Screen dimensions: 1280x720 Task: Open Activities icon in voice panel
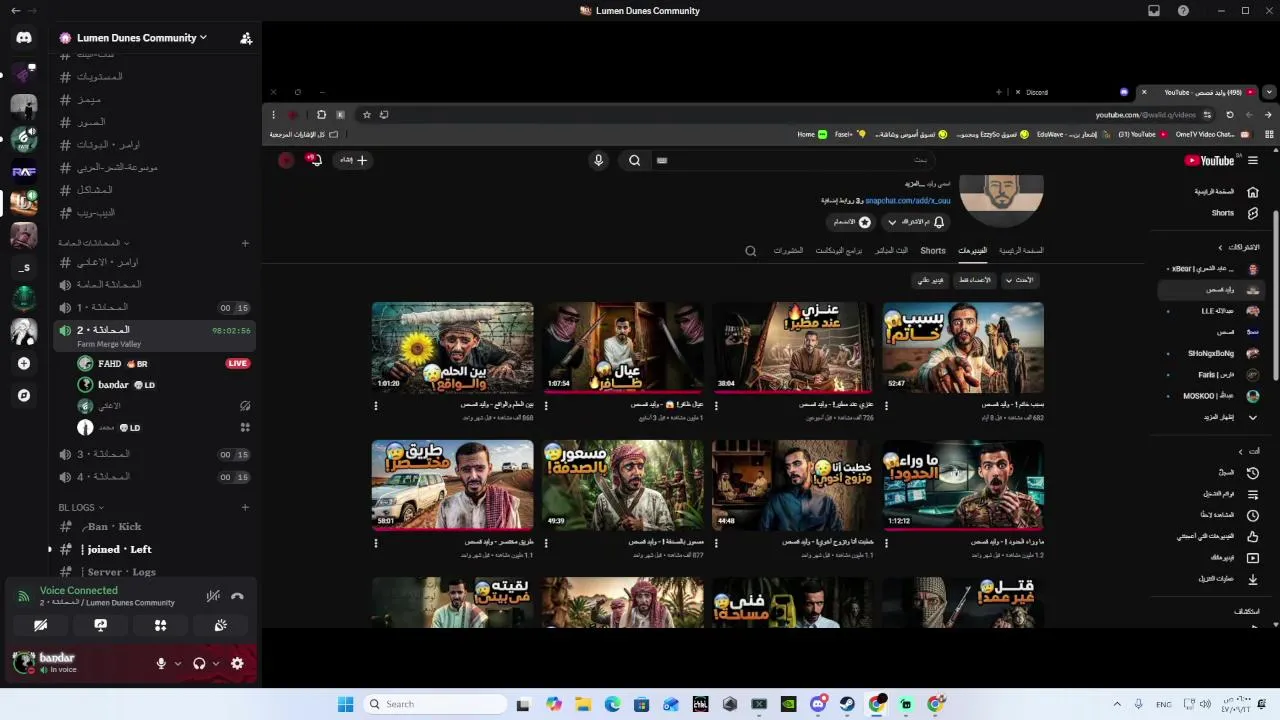click(160, 625)
